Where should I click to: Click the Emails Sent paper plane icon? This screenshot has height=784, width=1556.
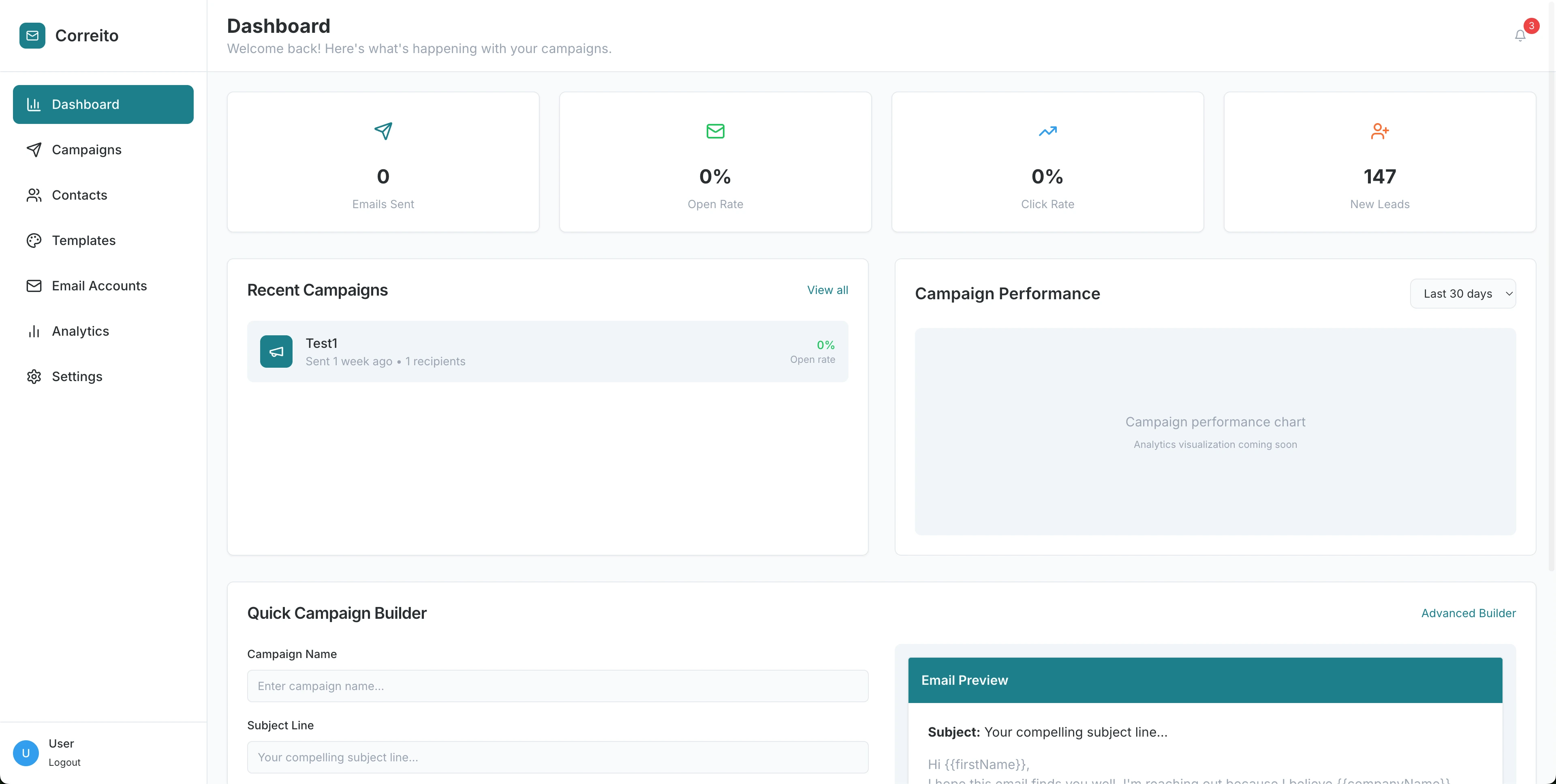pyautogui.click(x=383, y=131)
